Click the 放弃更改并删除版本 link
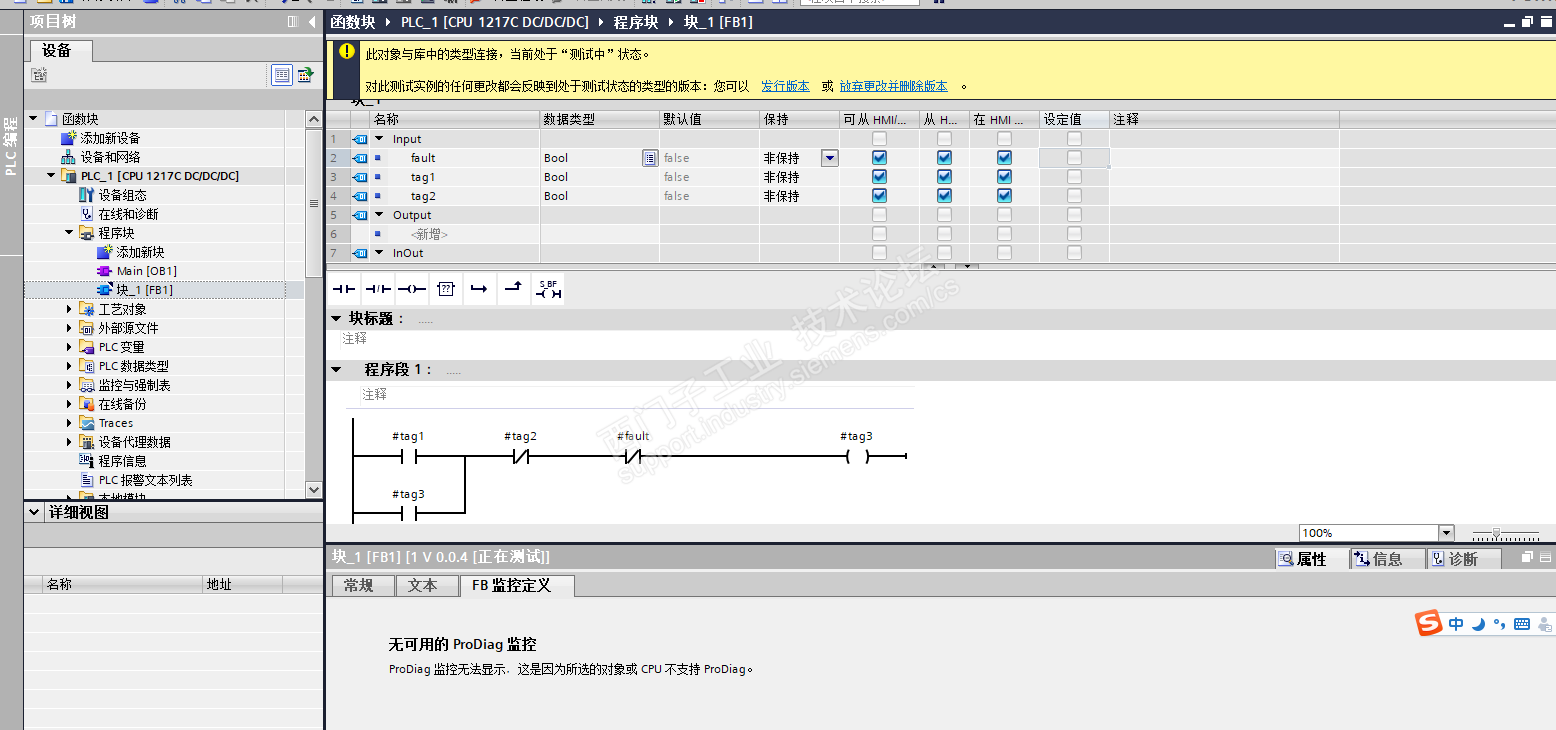Image resolution: width=1556 pixels, height=730 pixels. (x=893, y=87)
